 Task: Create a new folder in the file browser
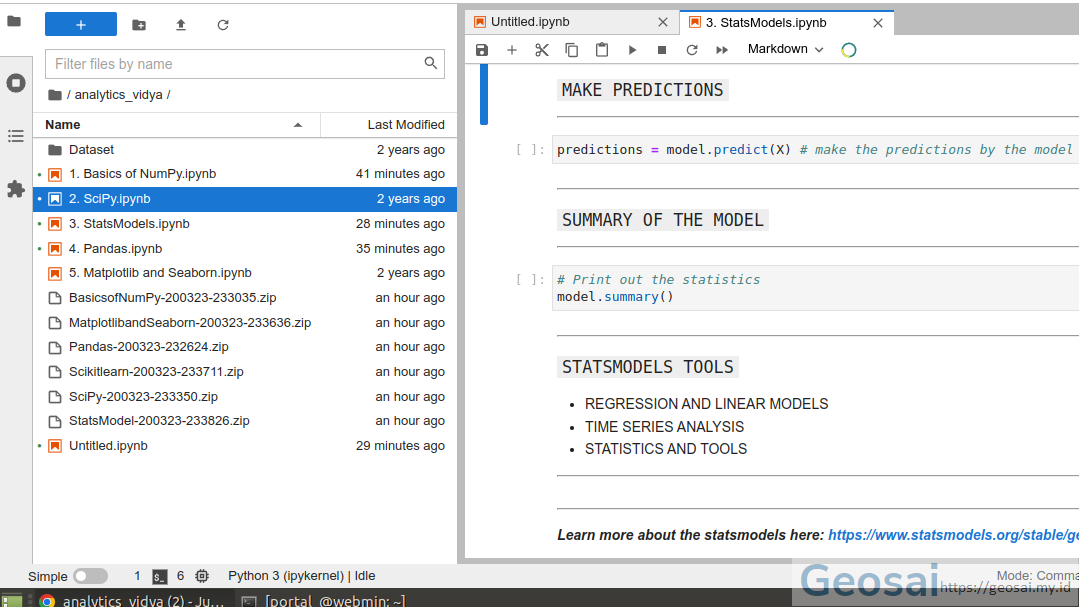click(x=139, y=23)
